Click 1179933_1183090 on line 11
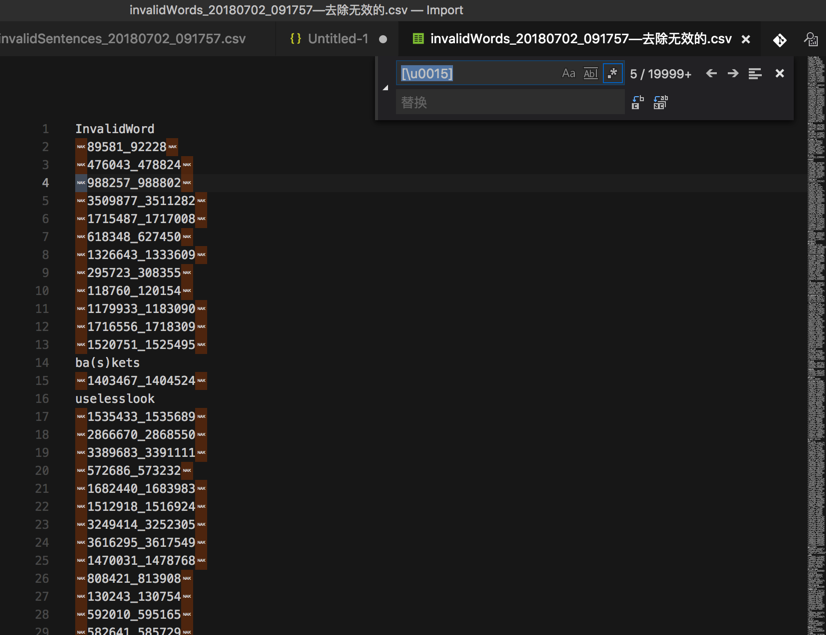 pos(141,308)
